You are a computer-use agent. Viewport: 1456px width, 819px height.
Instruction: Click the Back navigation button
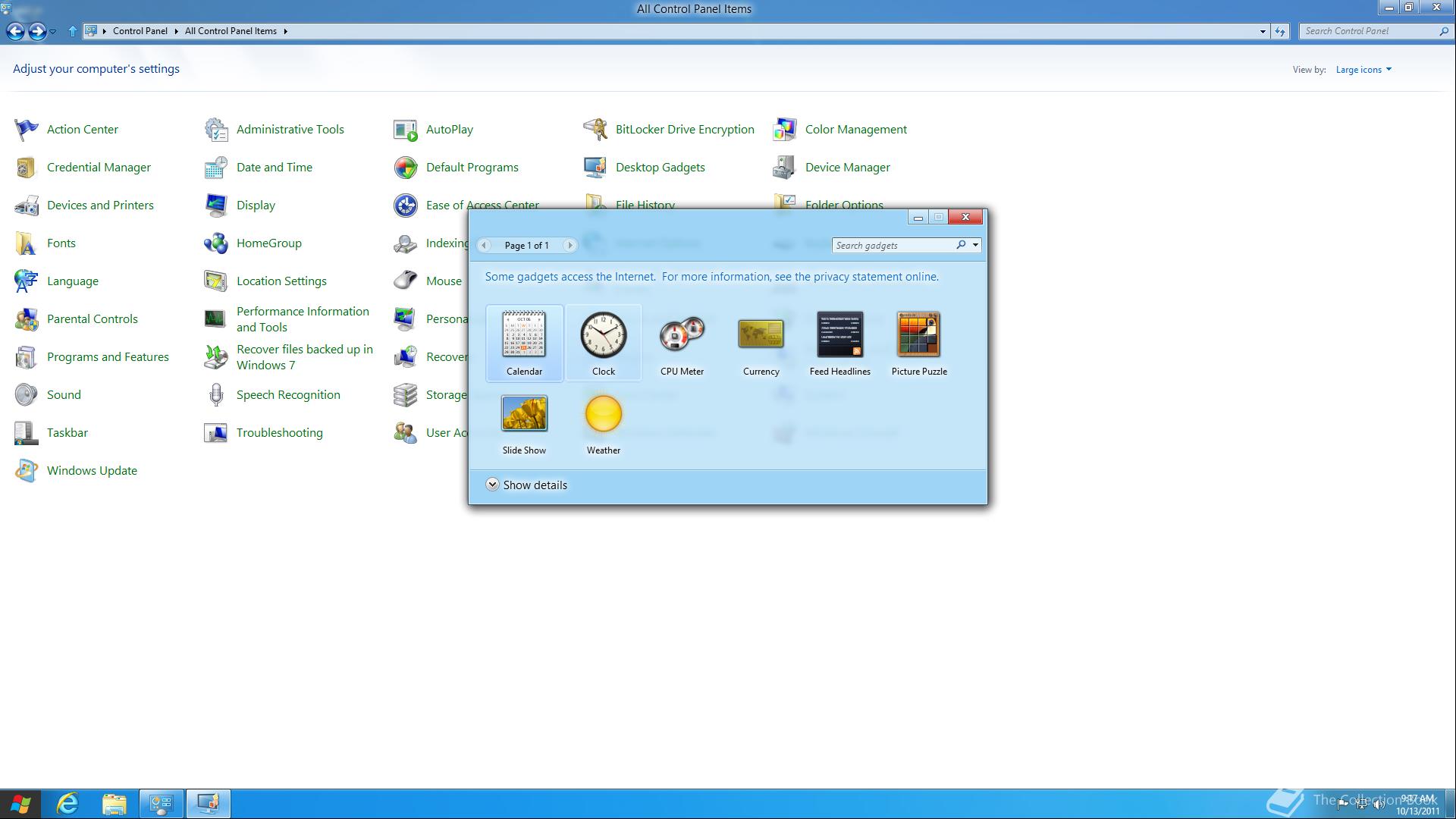click(15, 31)
